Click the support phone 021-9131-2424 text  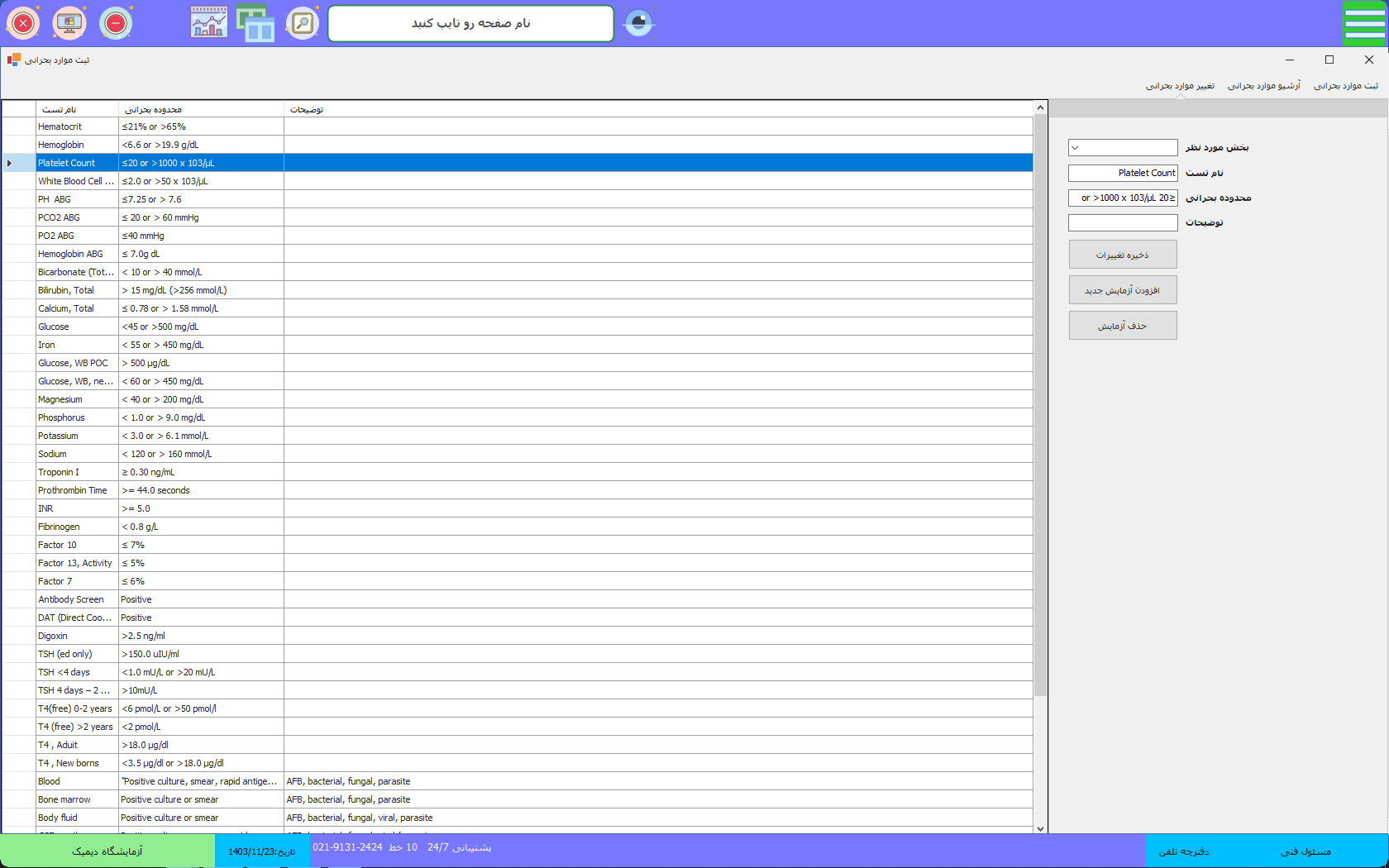pos(347,847)
